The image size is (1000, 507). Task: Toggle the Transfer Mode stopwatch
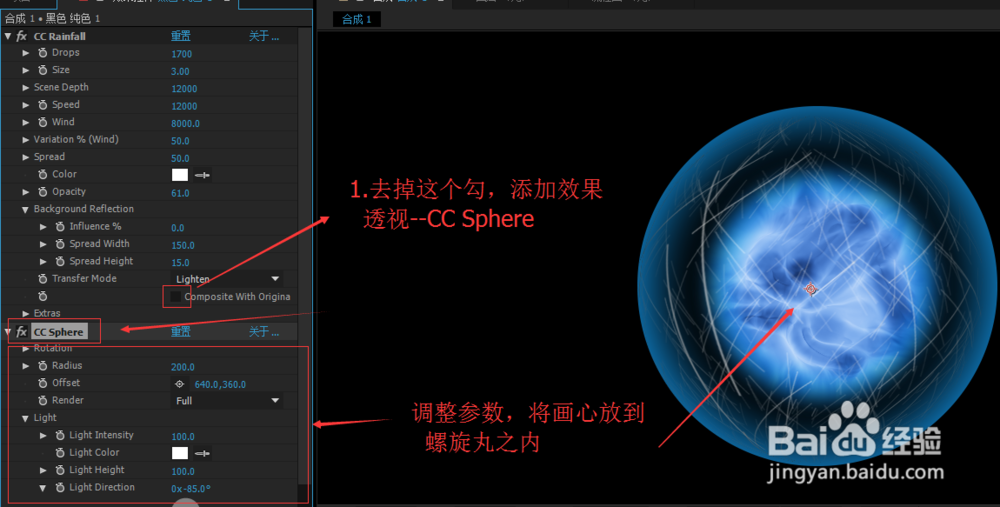43,279
